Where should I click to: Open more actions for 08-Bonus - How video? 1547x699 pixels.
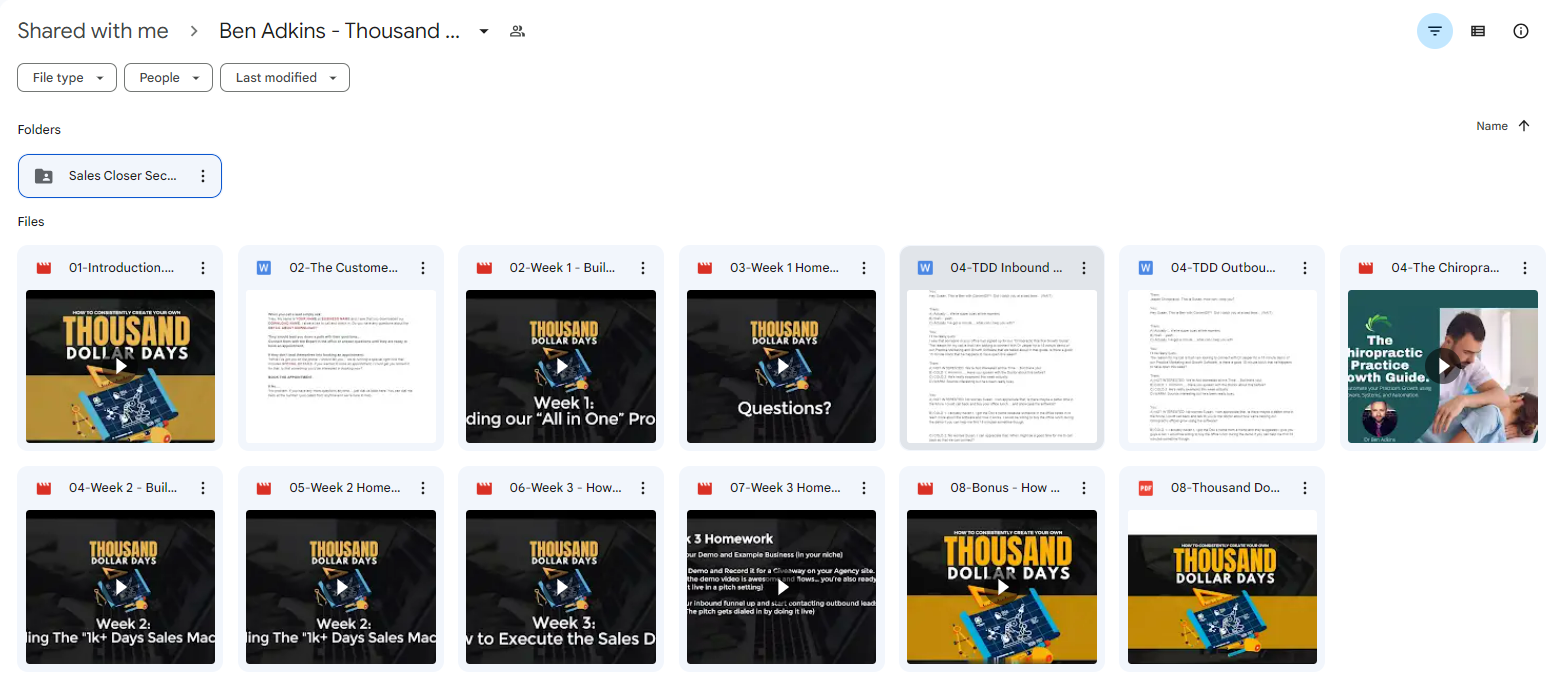[x=1084, y=488]
